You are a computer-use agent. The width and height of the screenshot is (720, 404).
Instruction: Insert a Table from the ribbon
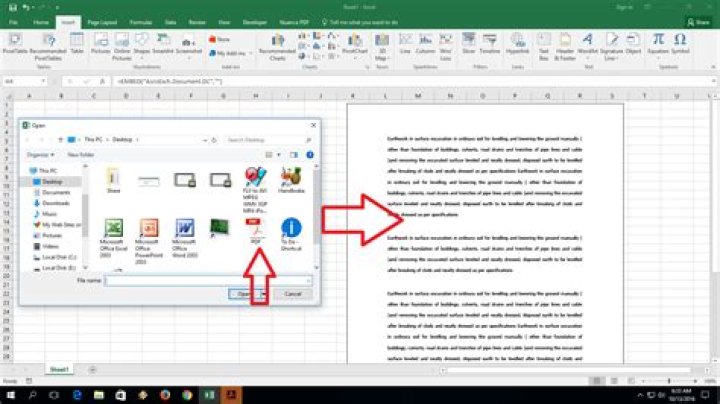coord(77,44)
